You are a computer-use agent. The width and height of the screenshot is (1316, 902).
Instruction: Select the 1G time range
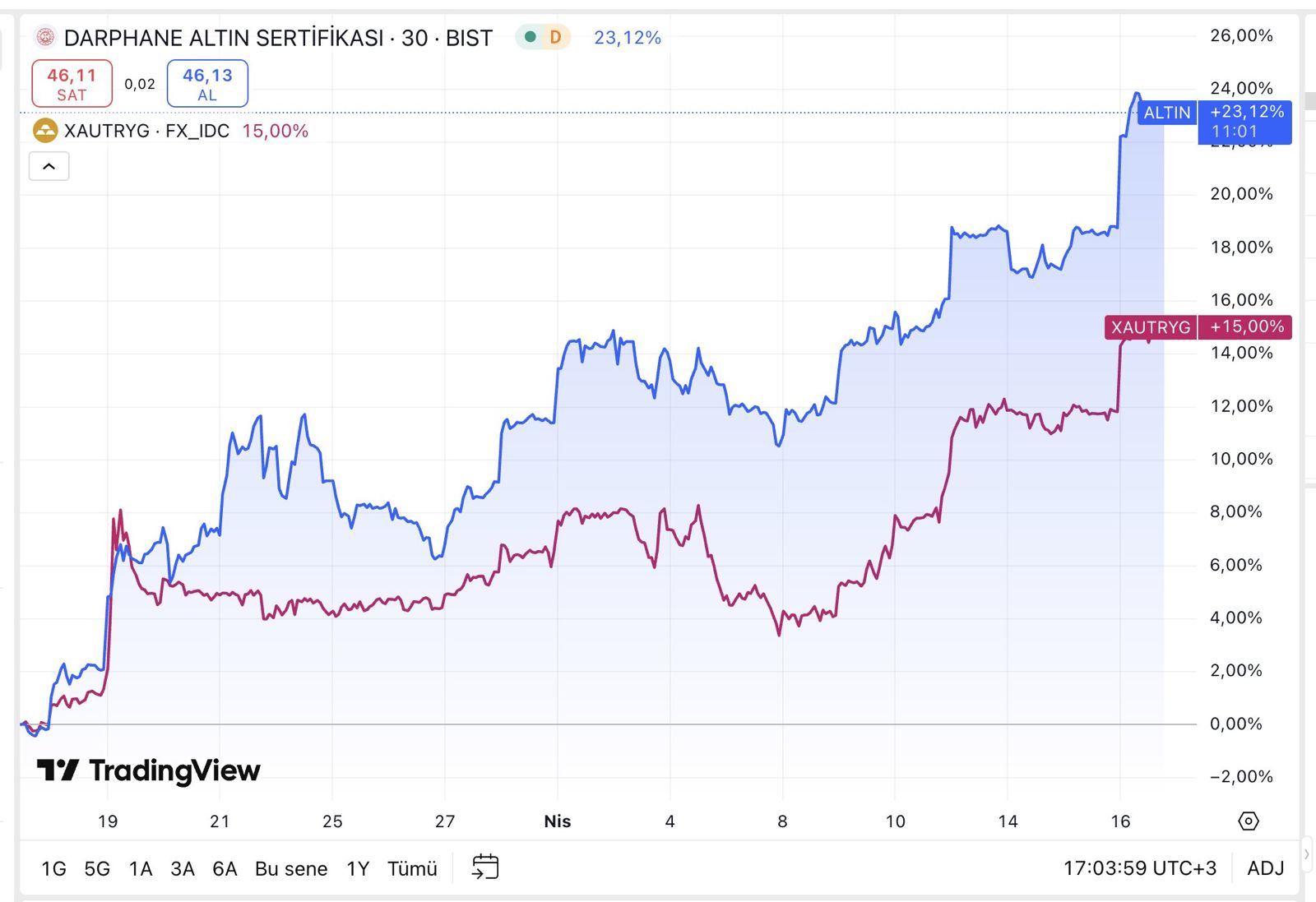coord(53,868)
